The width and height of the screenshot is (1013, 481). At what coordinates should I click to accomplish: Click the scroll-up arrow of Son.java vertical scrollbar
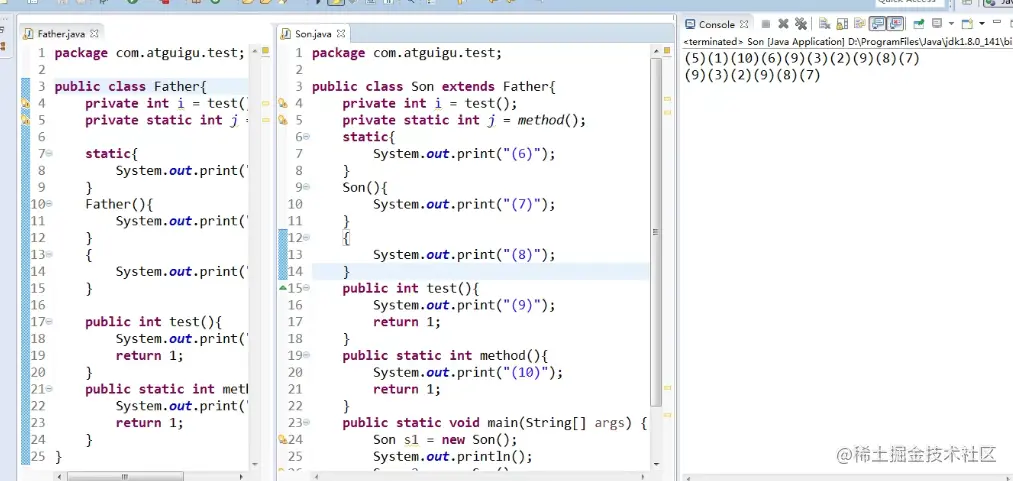tap(656, 49)
